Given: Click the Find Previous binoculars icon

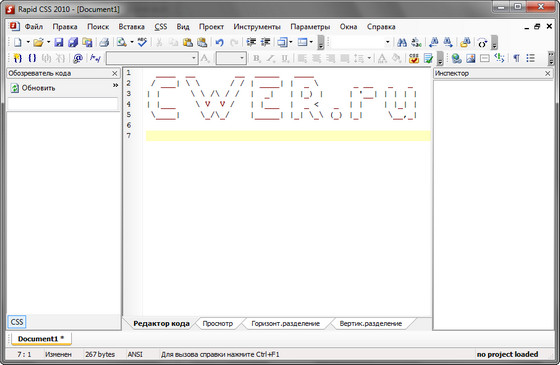Looking at the screenshot, I should (x=434, y=42).
